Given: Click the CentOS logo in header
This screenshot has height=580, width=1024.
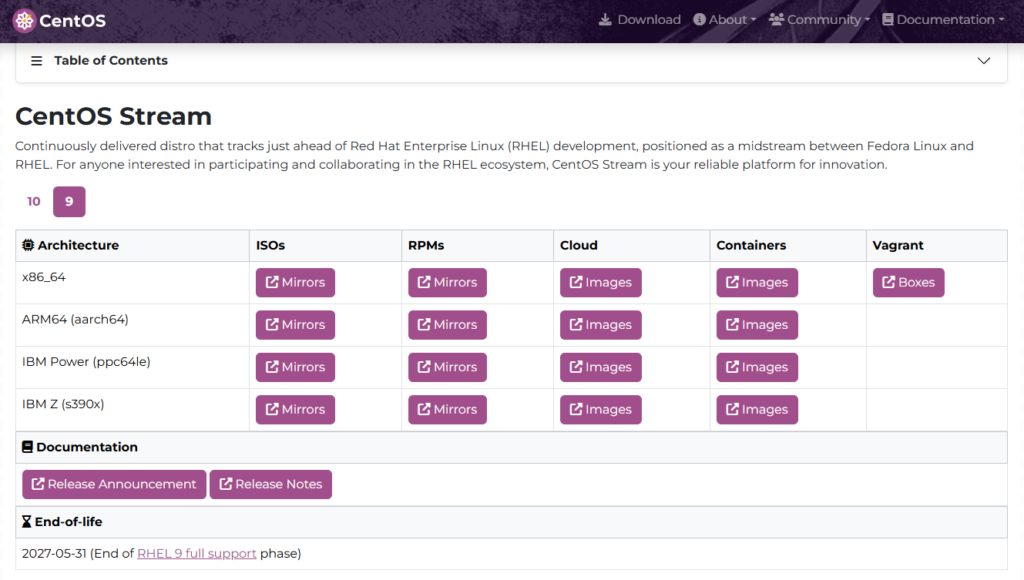Looking at the screenshot, I should pos(59,20).
